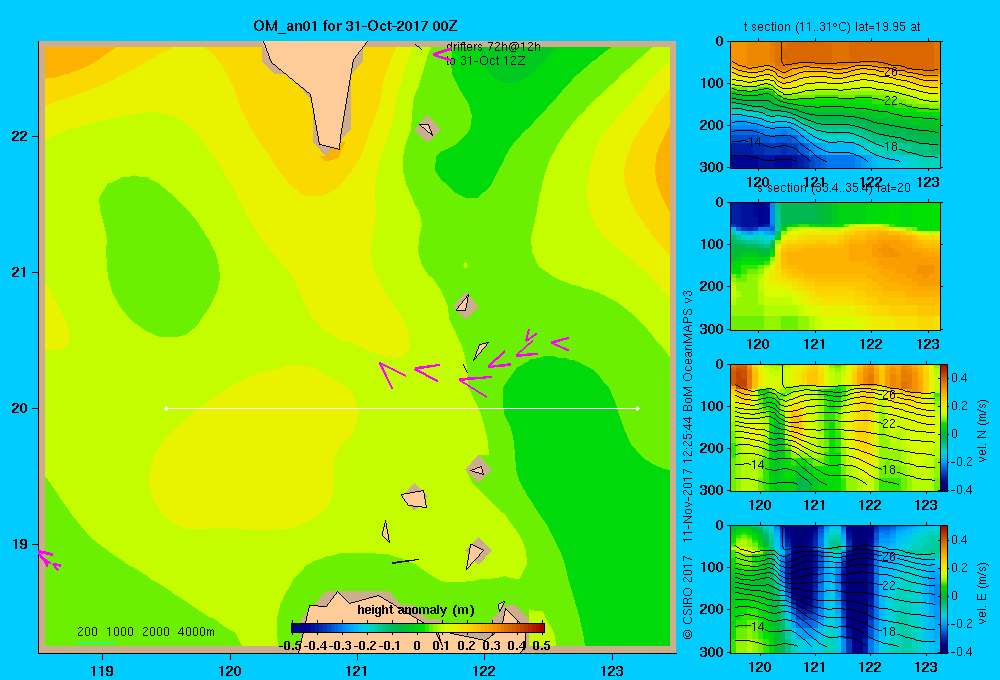Click the "200" depth legend entry on main map
The image size is (1000, 680).
point(87,632)
